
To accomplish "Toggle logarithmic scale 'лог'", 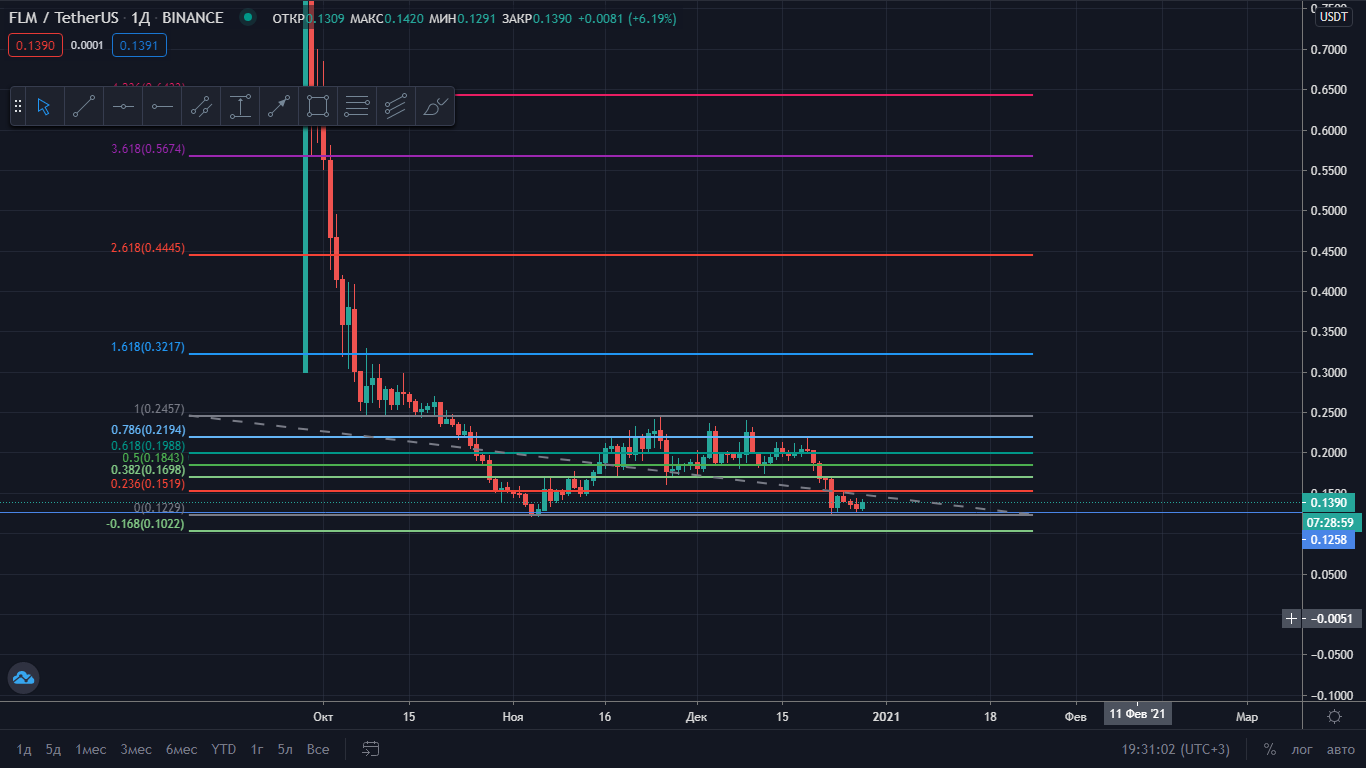I will [x=1302, y=749].
